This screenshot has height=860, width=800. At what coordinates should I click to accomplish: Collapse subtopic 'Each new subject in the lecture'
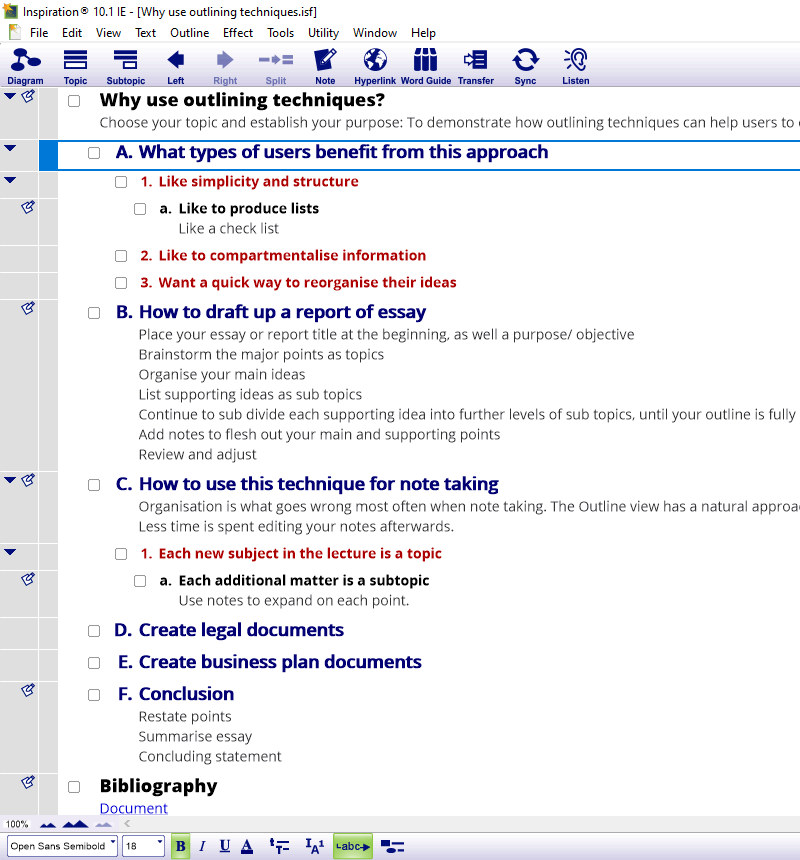[x=10, y=552]
